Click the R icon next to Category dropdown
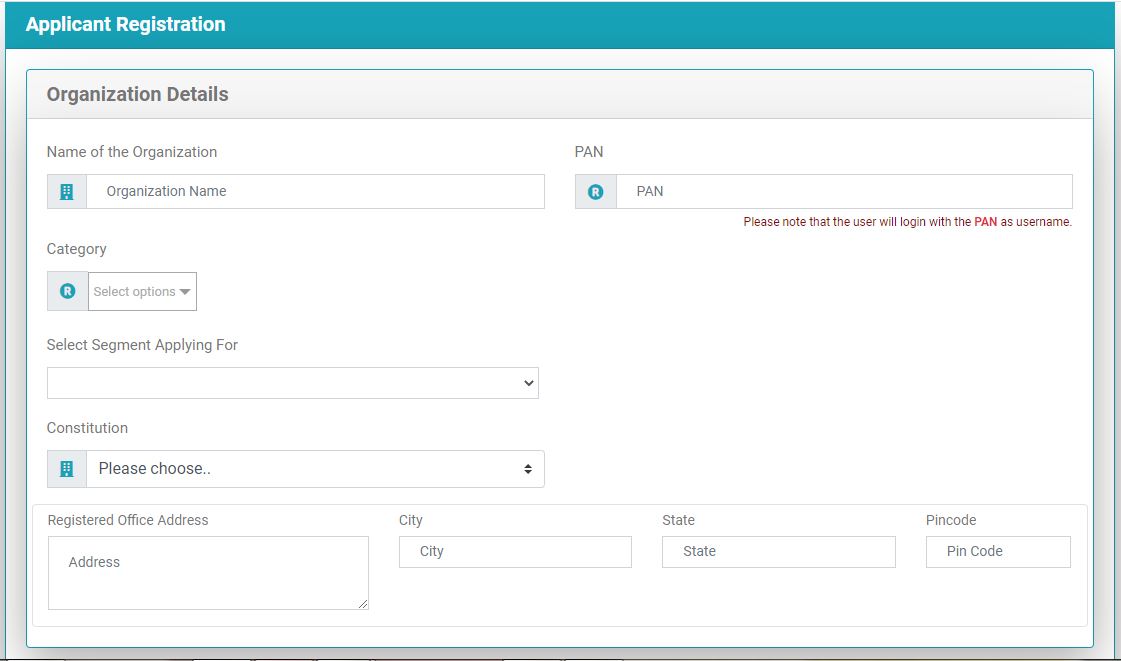This screenshot has height=661, width=1121. pyautogui.click(x=67, y=292)
